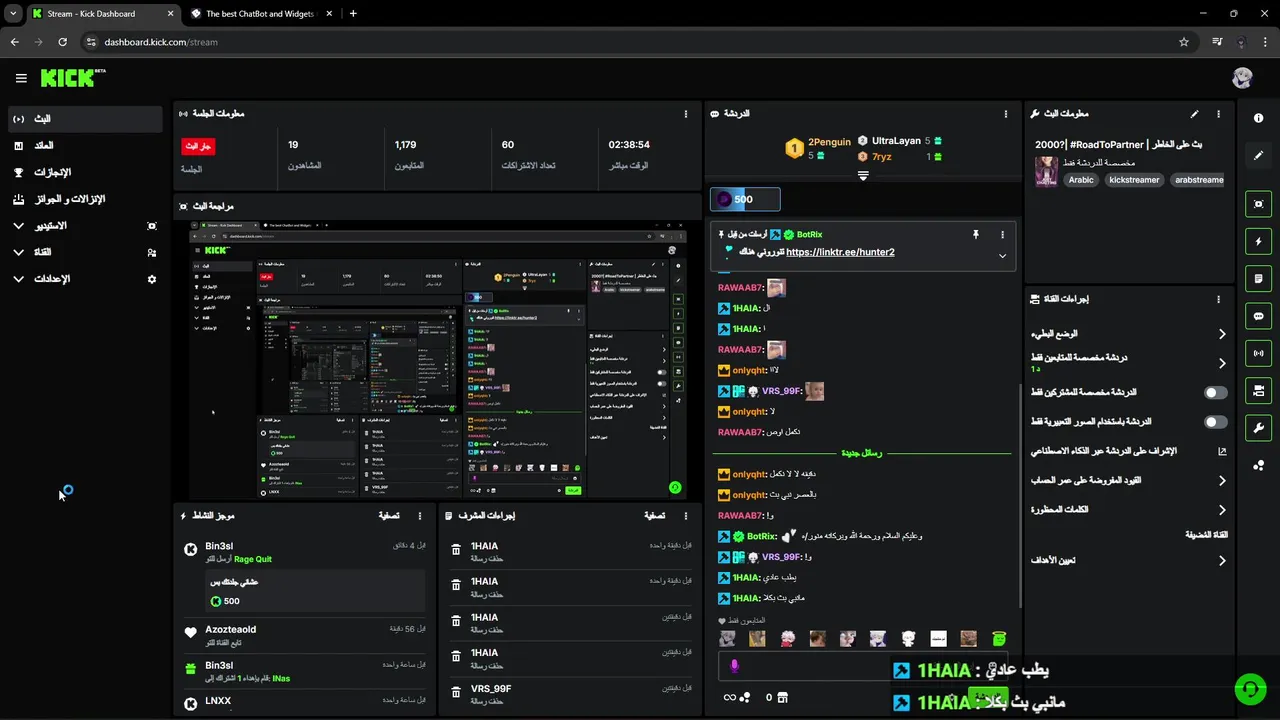Click the pencil icon in the right rail
The width and height of the screenshot is (1280, 720).
[1258, 155]
